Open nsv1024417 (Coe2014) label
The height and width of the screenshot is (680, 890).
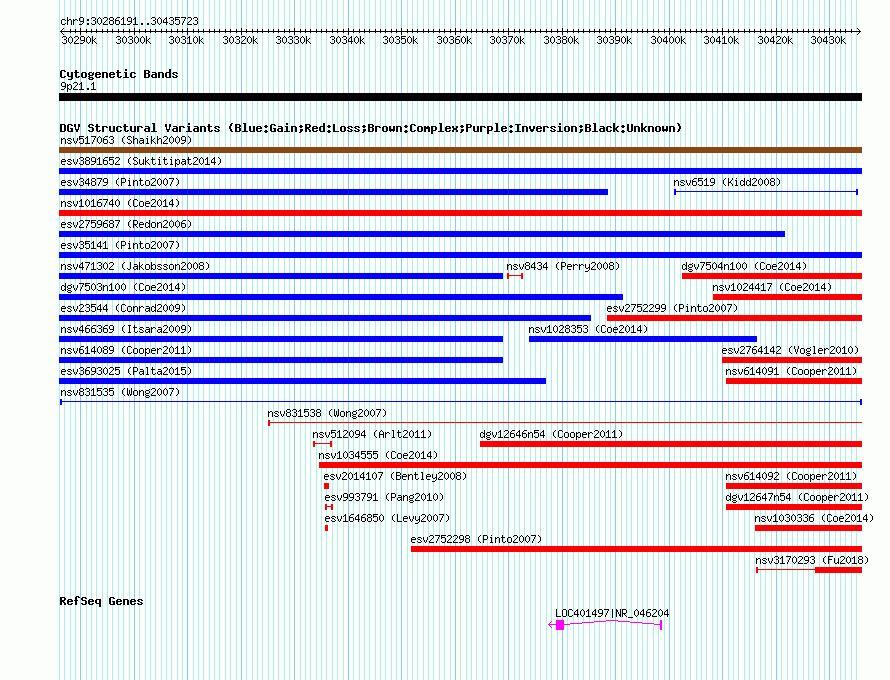[772, 287]
